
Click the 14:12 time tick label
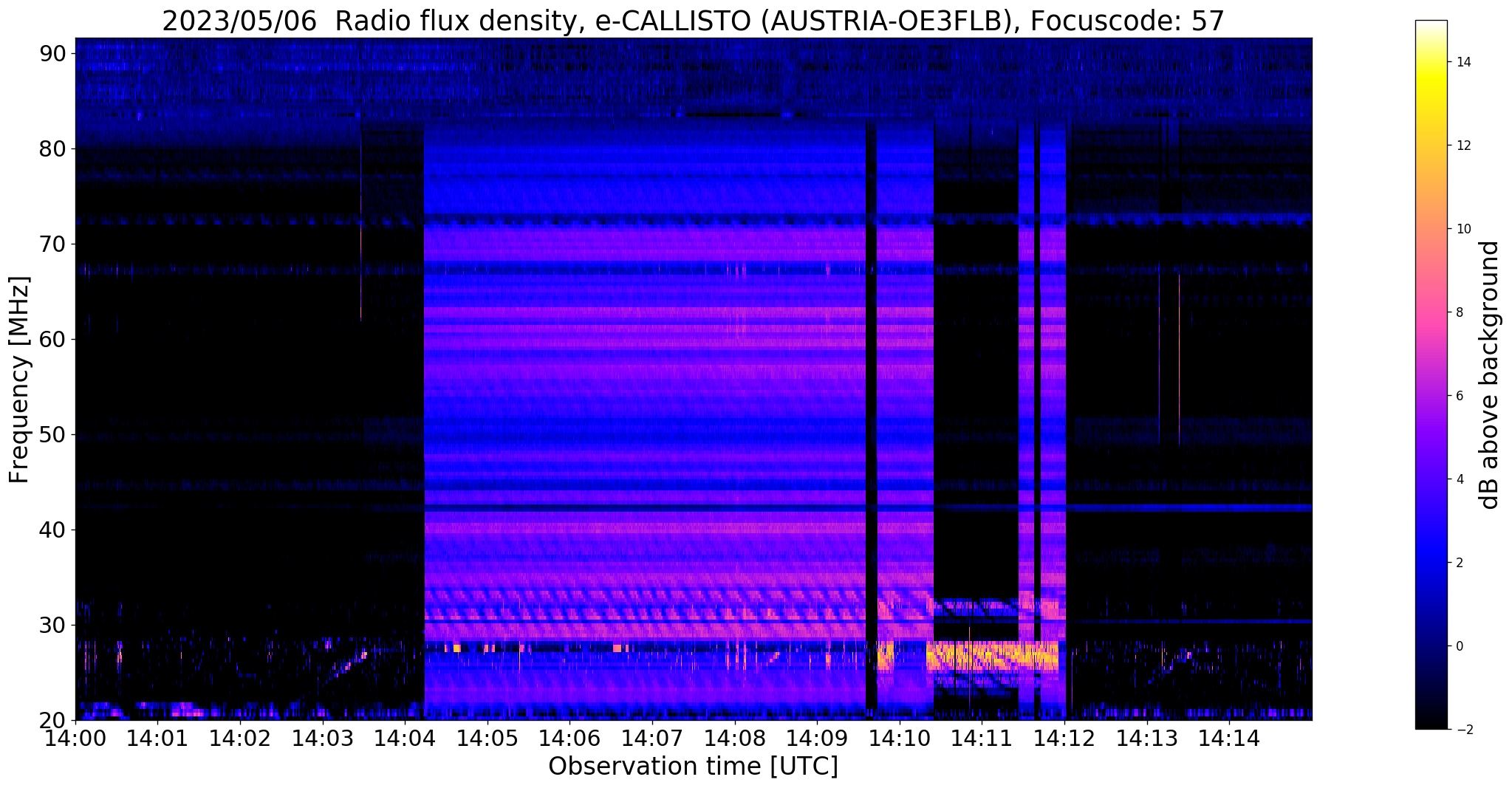[x=1064, y=739]
